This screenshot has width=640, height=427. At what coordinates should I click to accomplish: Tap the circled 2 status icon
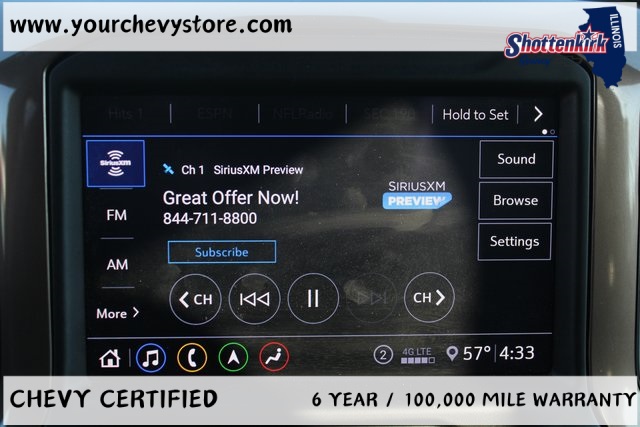click(383, 355)
